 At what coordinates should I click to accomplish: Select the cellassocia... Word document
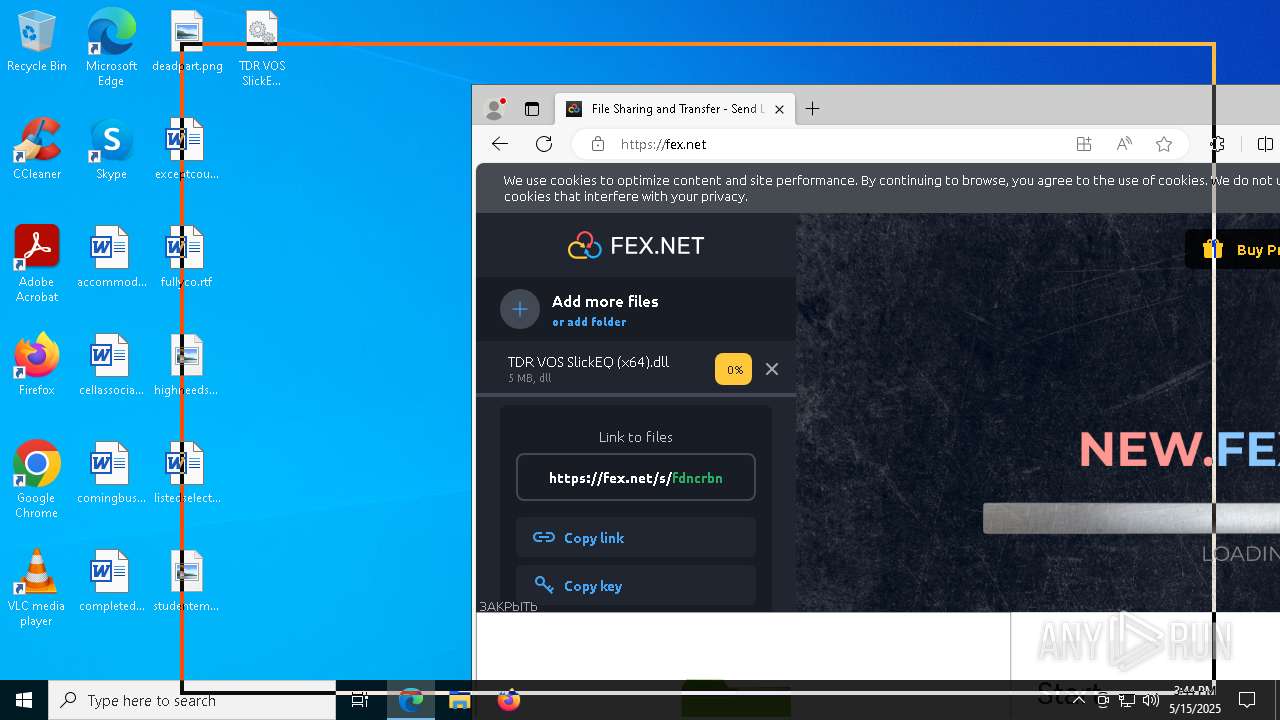pyautogui.click(x=111, y=366)
